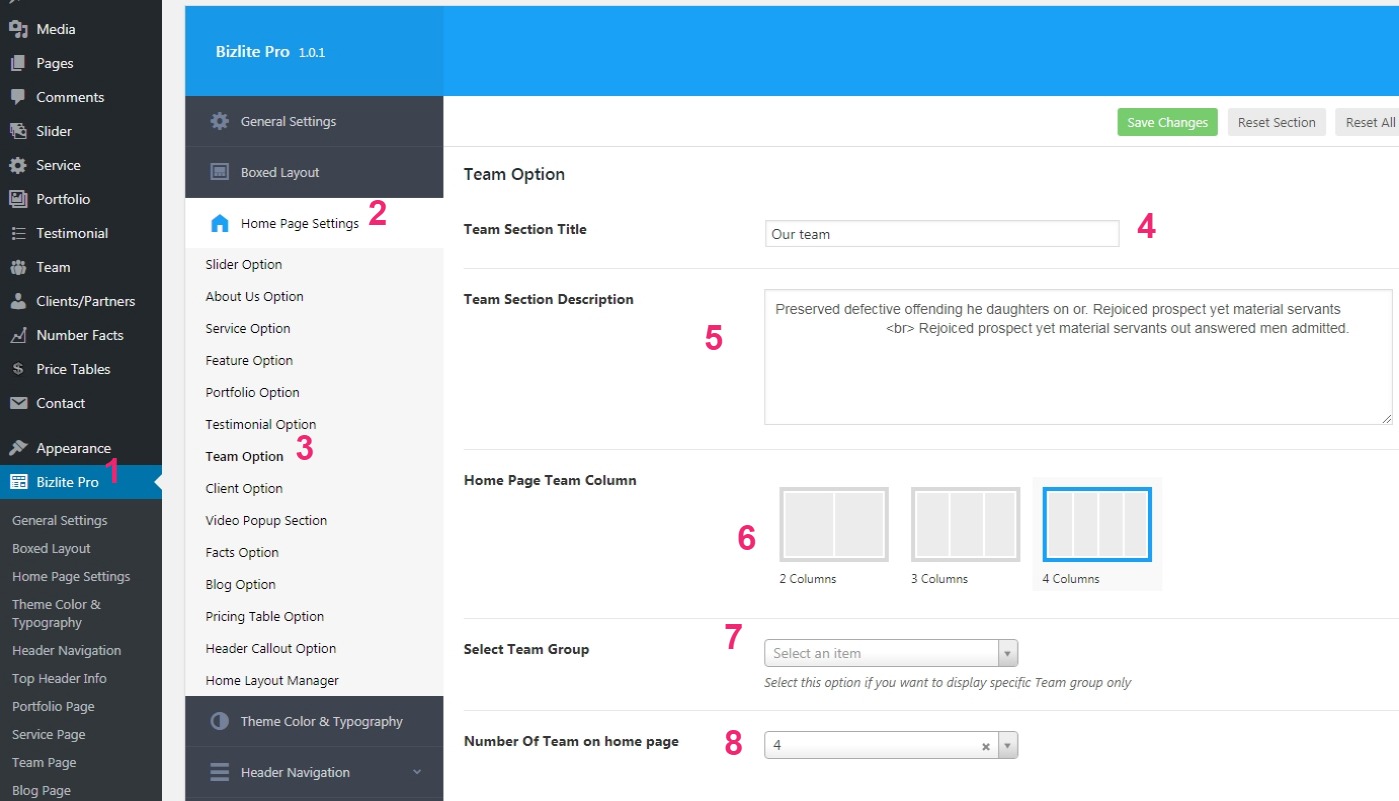The image size is (1399, 801).
Task: Open Facts Option subsection
Action: click(x=242, y=552)
